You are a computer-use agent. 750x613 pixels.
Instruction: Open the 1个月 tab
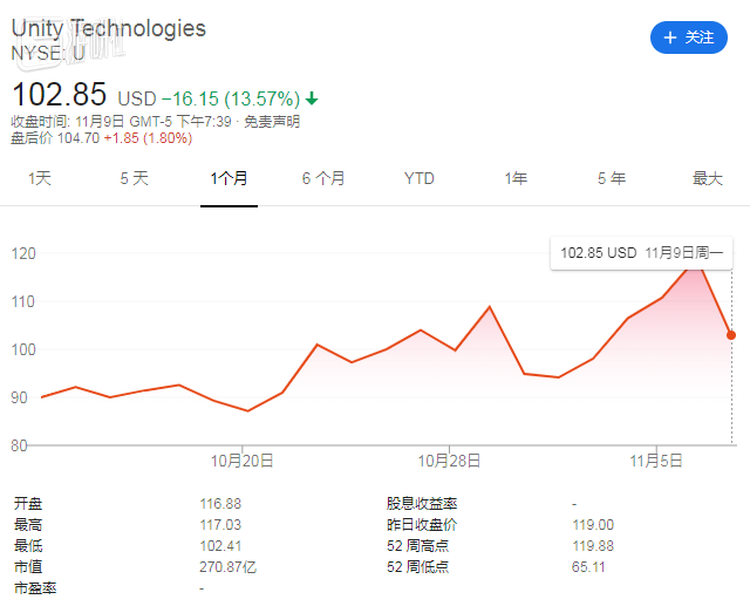click(x=229, y=178)
